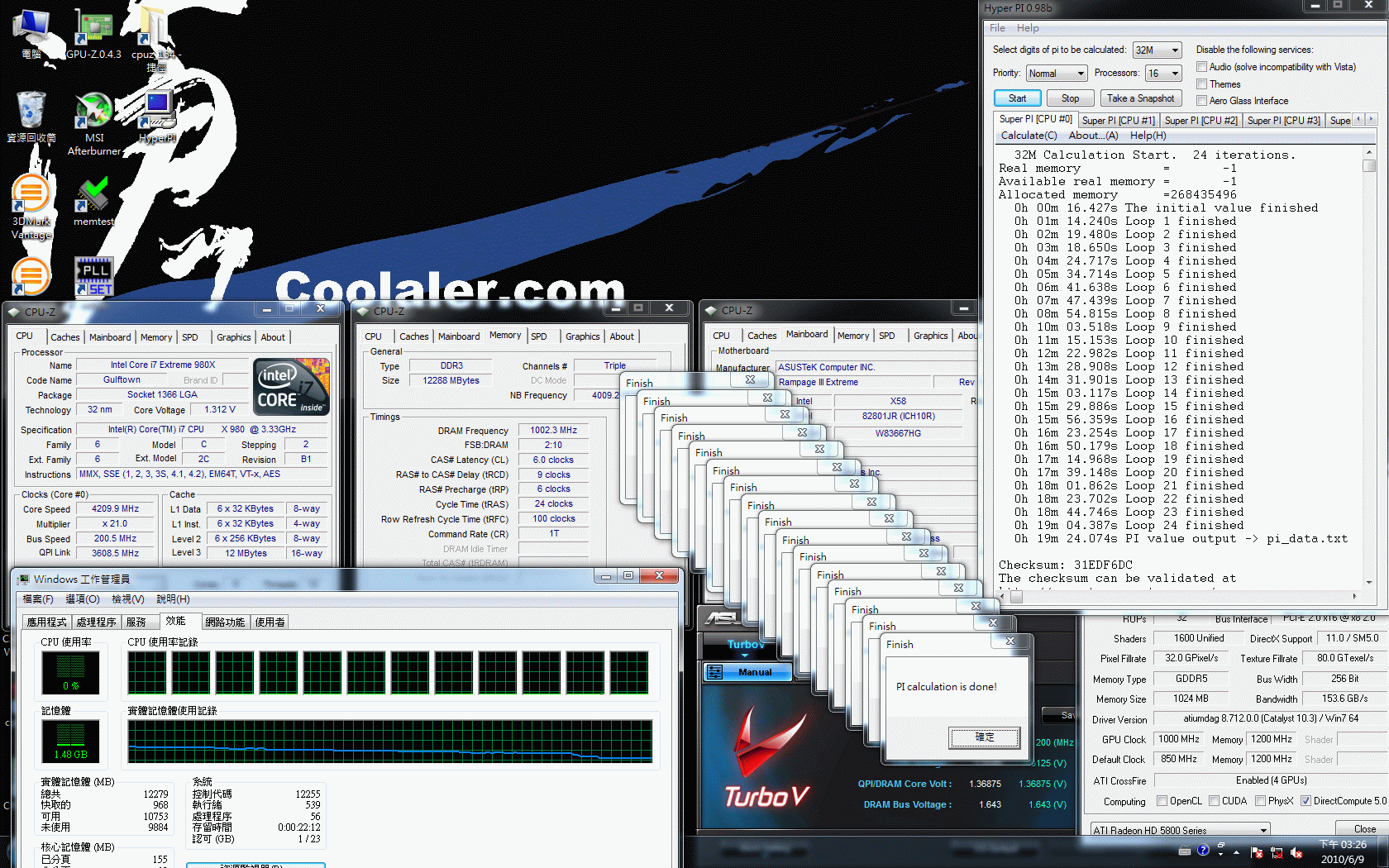This screenshot has width=1389, height=868.
Task: Click the Task Manager title bar icon
Action: click(23, 579)
